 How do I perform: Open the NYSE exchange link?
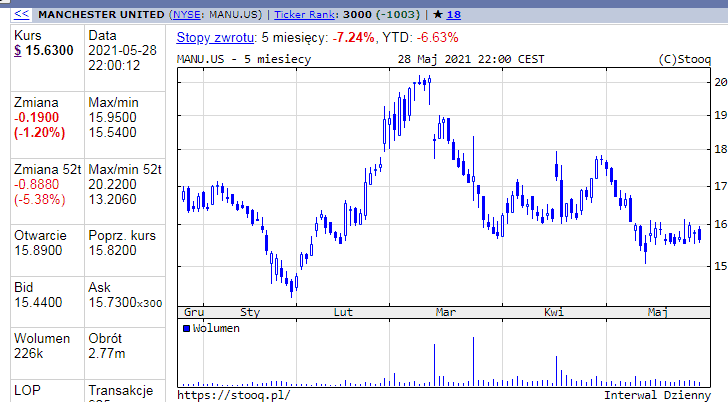click(x=187, y=15)
